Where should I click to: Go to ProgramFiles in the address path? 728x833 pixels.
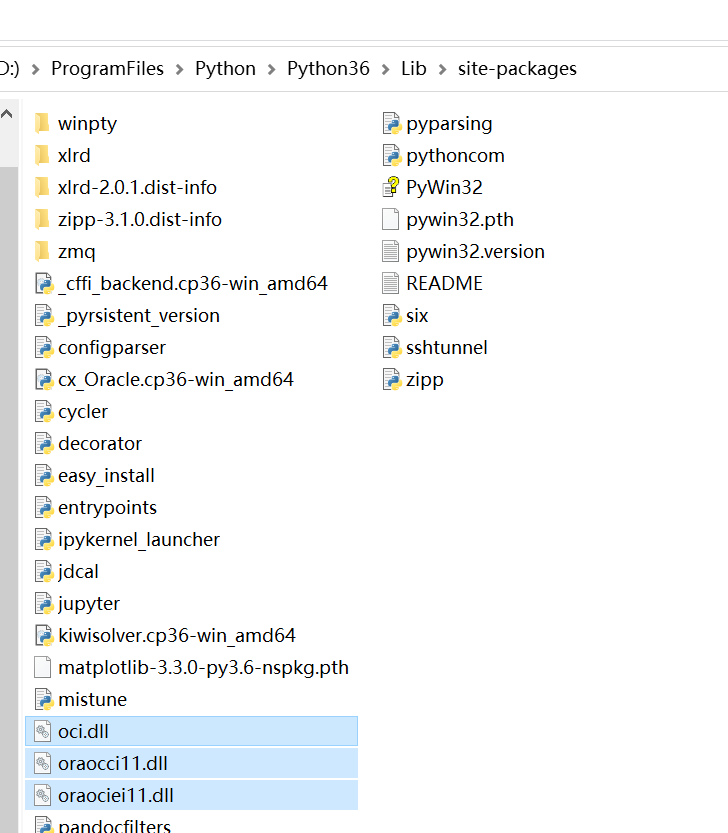coord(107,69)
